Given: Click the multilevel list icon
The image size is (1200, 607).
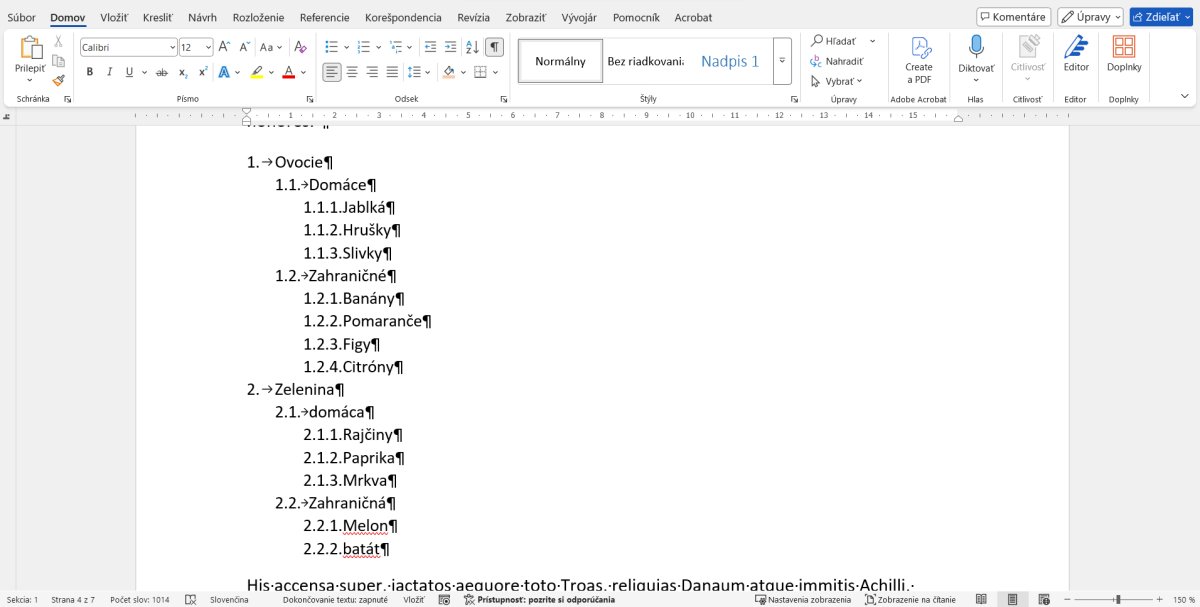Looking at the screenshot, I should (396, 47).
